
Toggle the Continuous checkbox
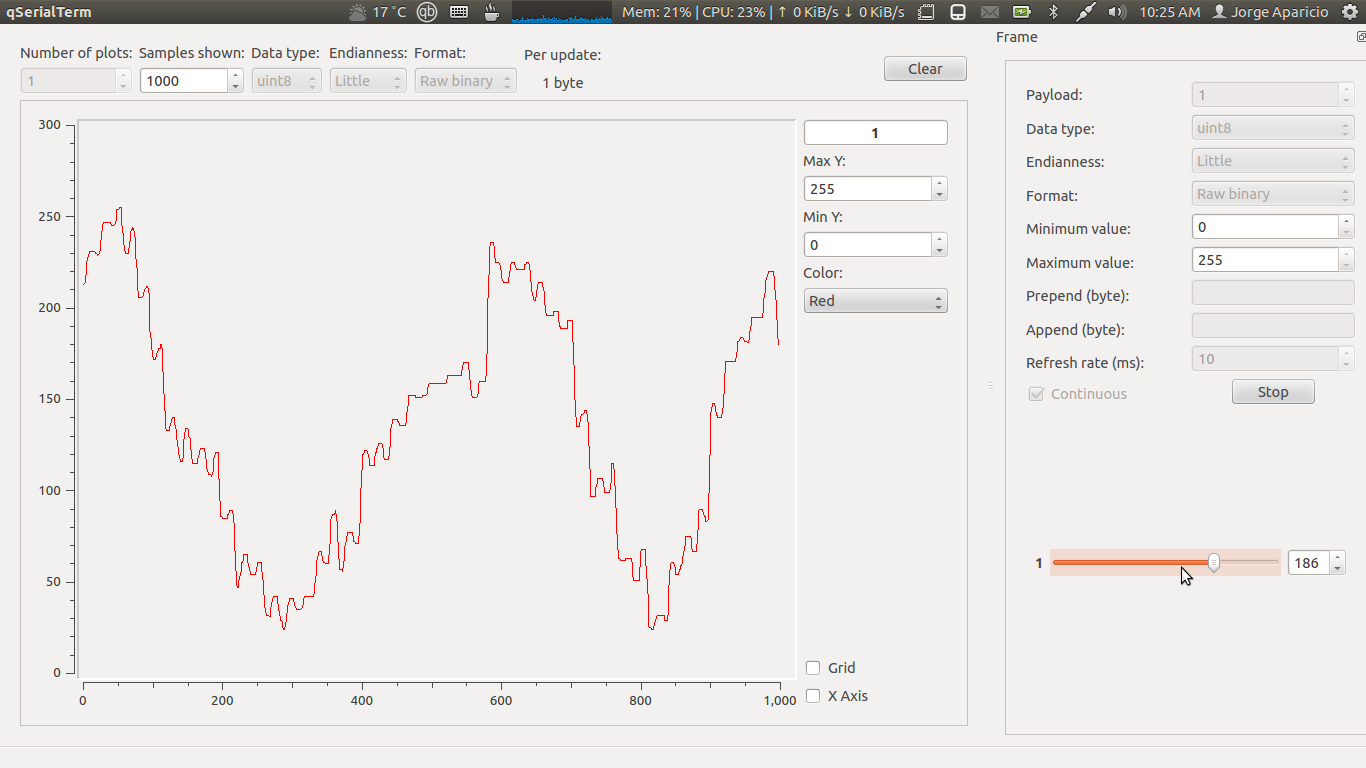click(1036, 394)
